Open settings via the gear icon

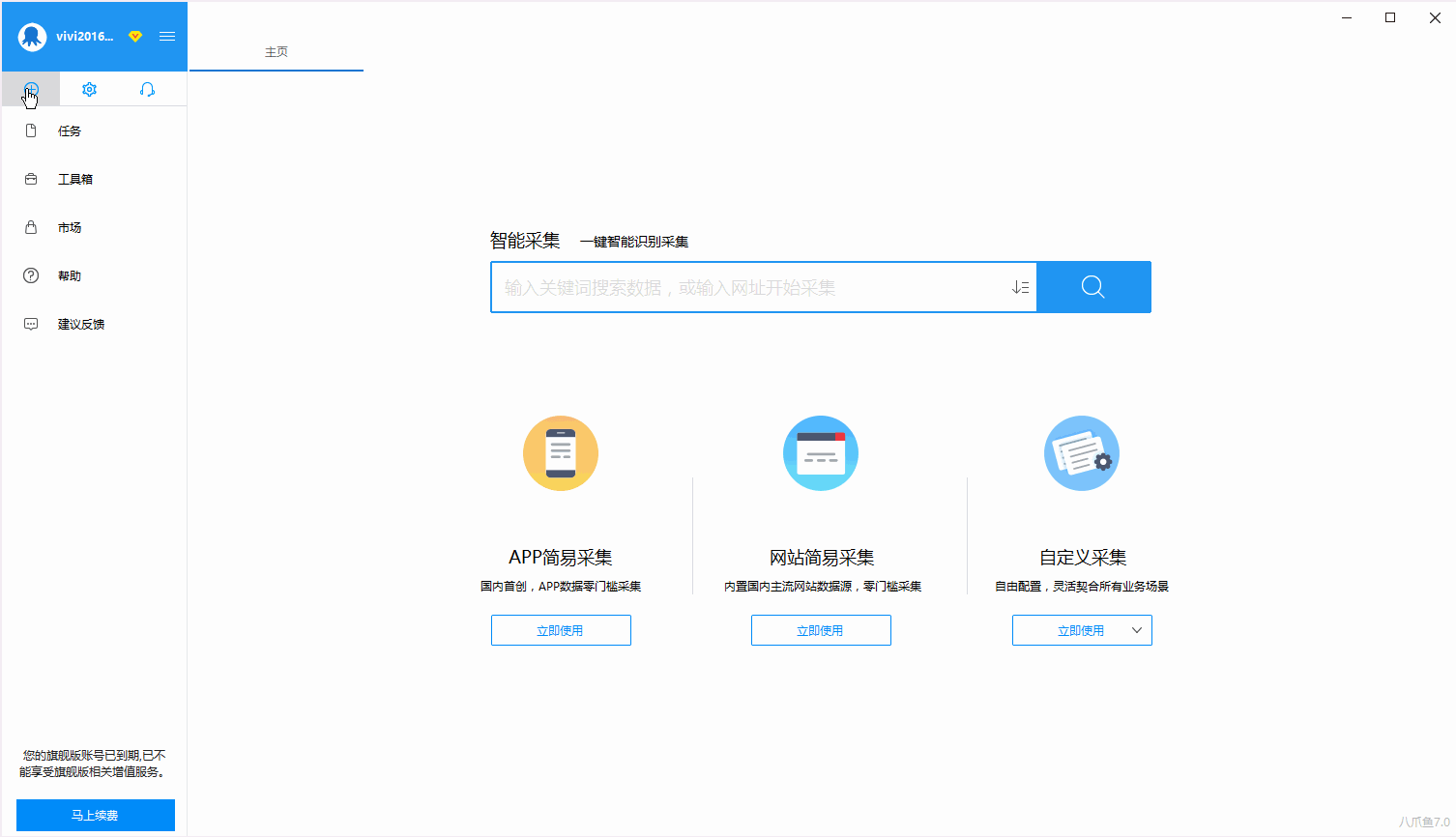(x=89, y=89)
